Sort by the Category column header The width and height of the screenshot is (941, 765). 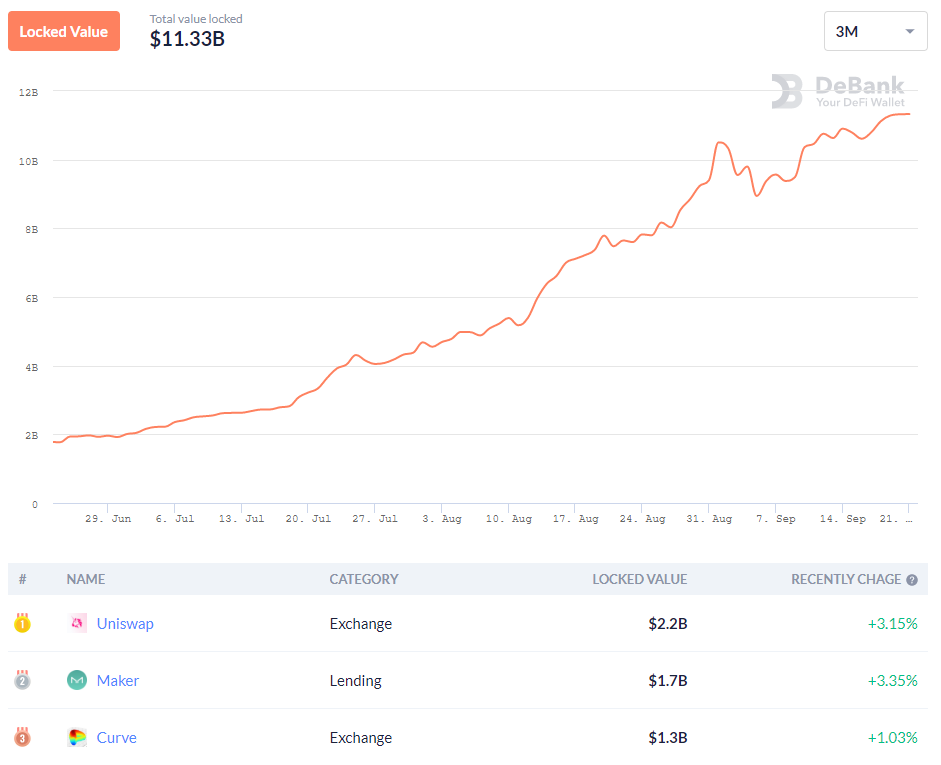(364, 579)
